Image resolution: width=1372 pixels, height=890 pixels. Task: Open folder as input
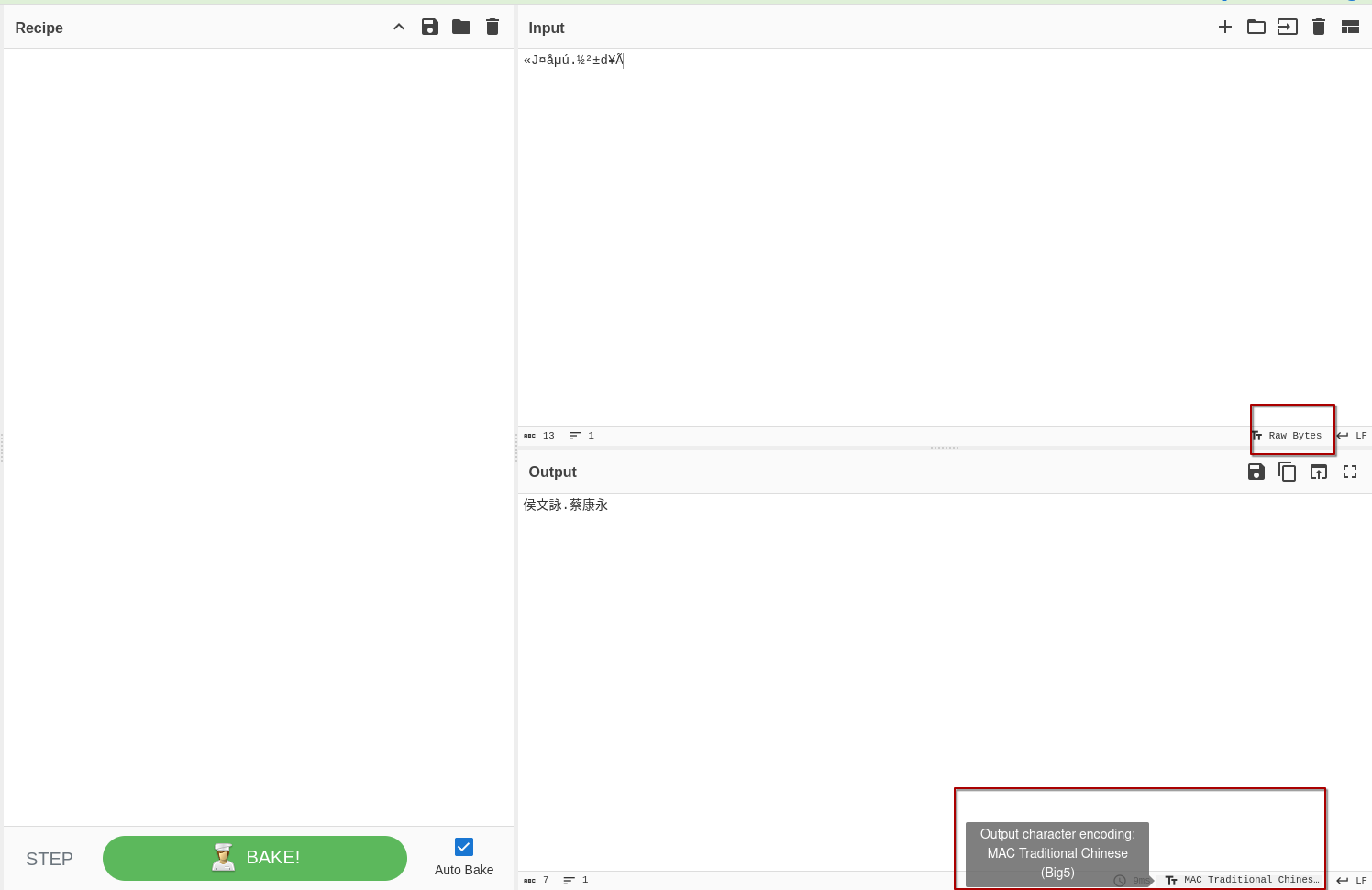coord(1256,28)
